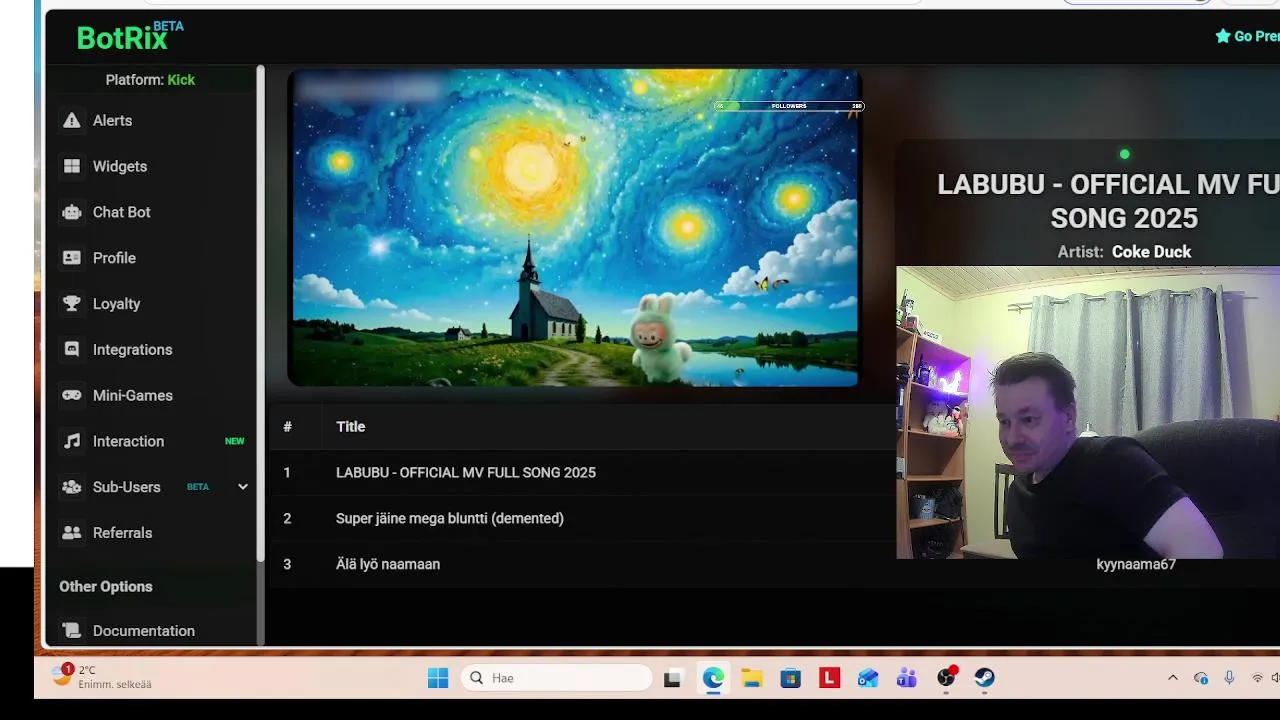
Task: Open the Windows Start menu
Action: pyautogui.click(x=438, y=678)
